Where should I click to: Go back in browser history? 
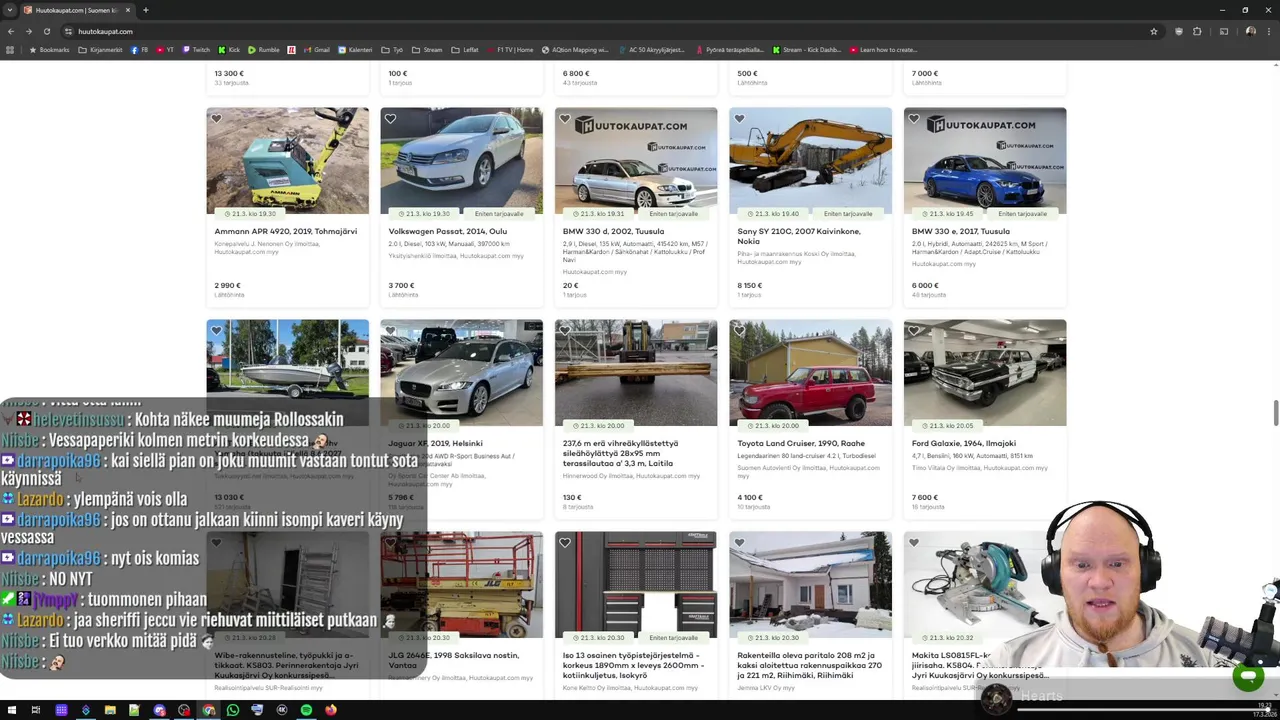coord(11,31)
